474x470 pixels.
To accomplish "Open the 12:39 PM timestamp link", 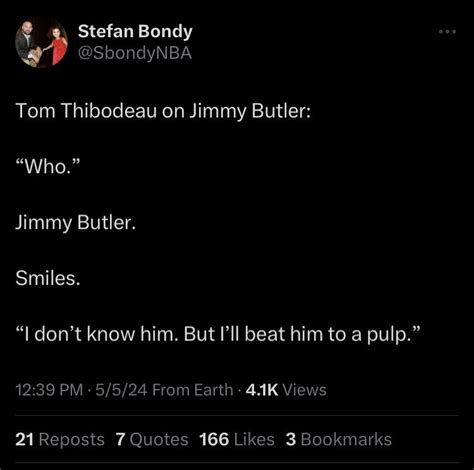I will pyautogui.click(x=49, y=390).
